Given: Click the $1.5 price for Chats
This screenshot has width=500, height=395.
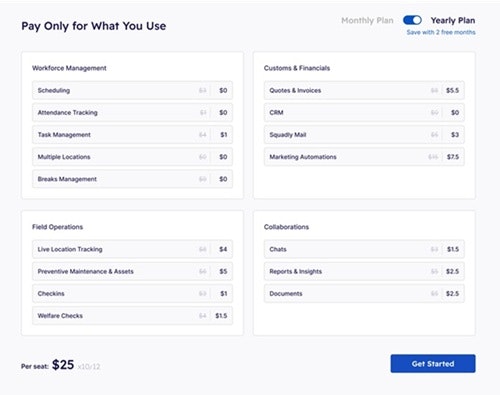Looking at the screenshot, I should pos(453,249).
